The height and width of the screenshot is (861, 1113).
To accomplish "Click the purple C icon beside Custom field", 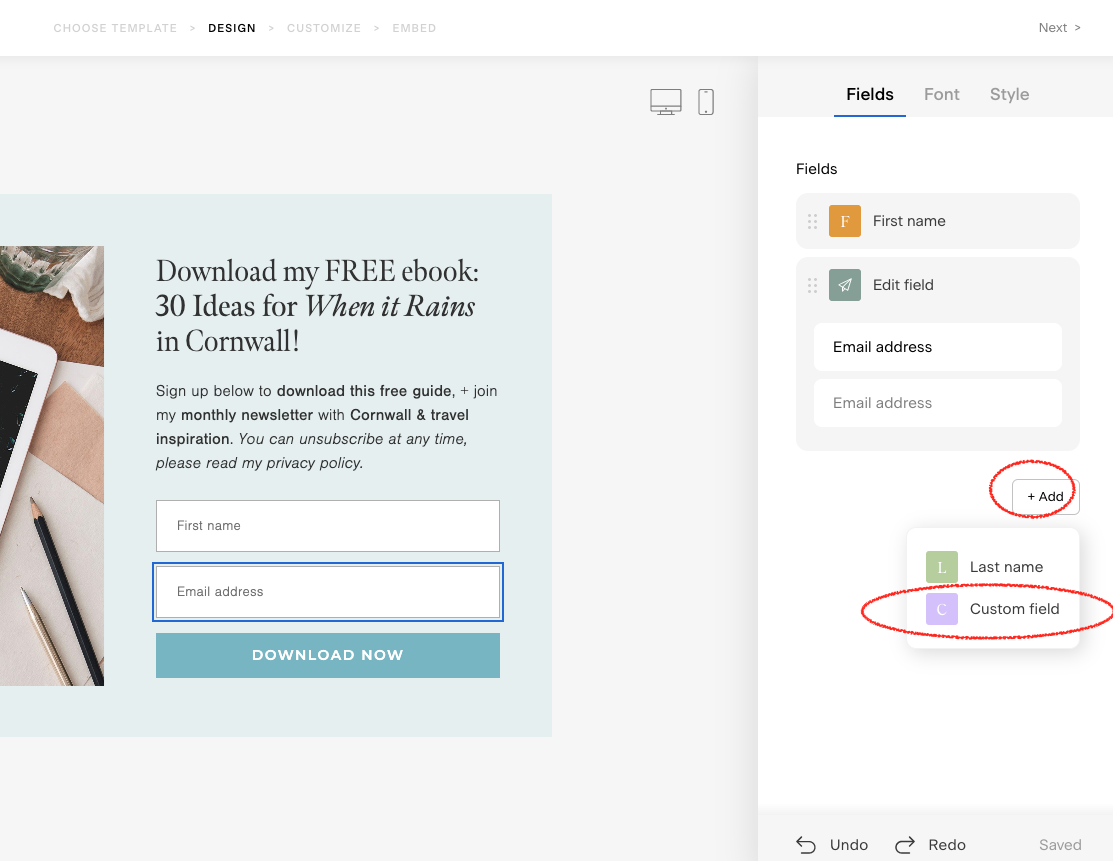I will 941,608.
